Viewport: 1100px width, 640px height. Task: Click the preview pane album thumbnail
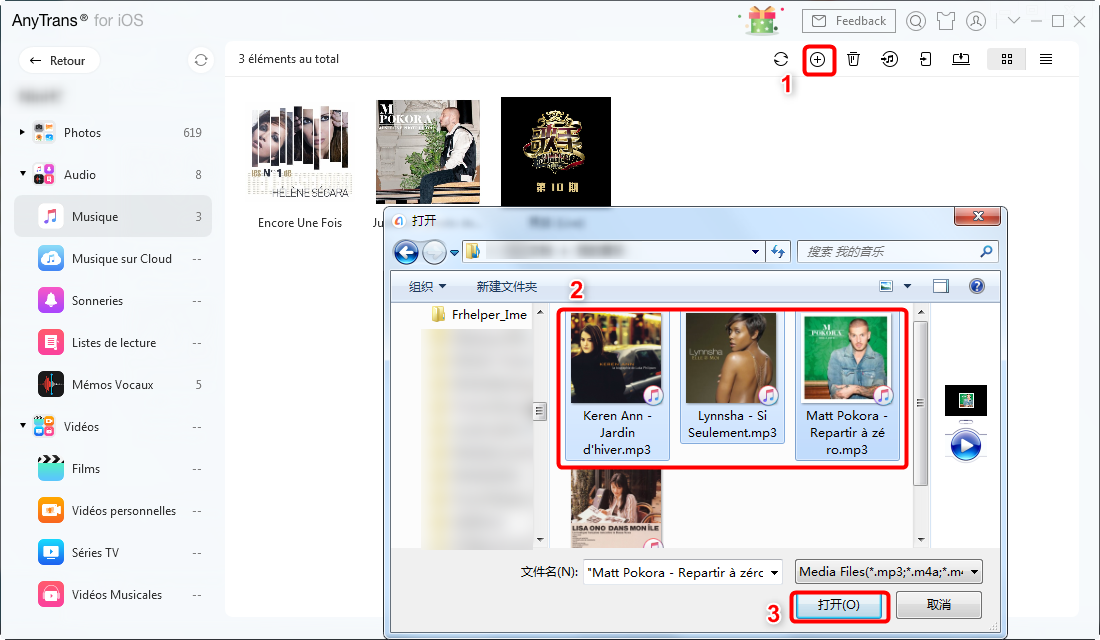click(x=966, y=400)
